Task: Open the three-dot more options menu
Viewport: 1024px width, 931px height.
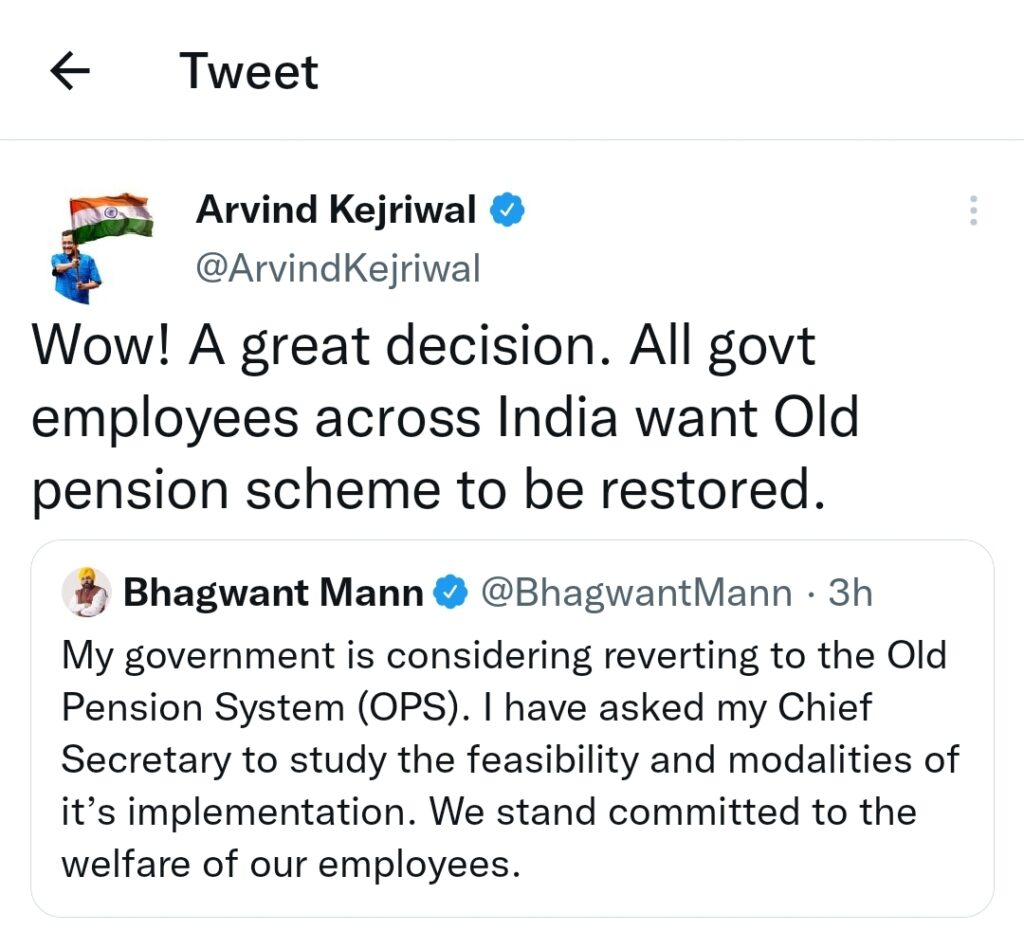Action: [x=973, y=210]
